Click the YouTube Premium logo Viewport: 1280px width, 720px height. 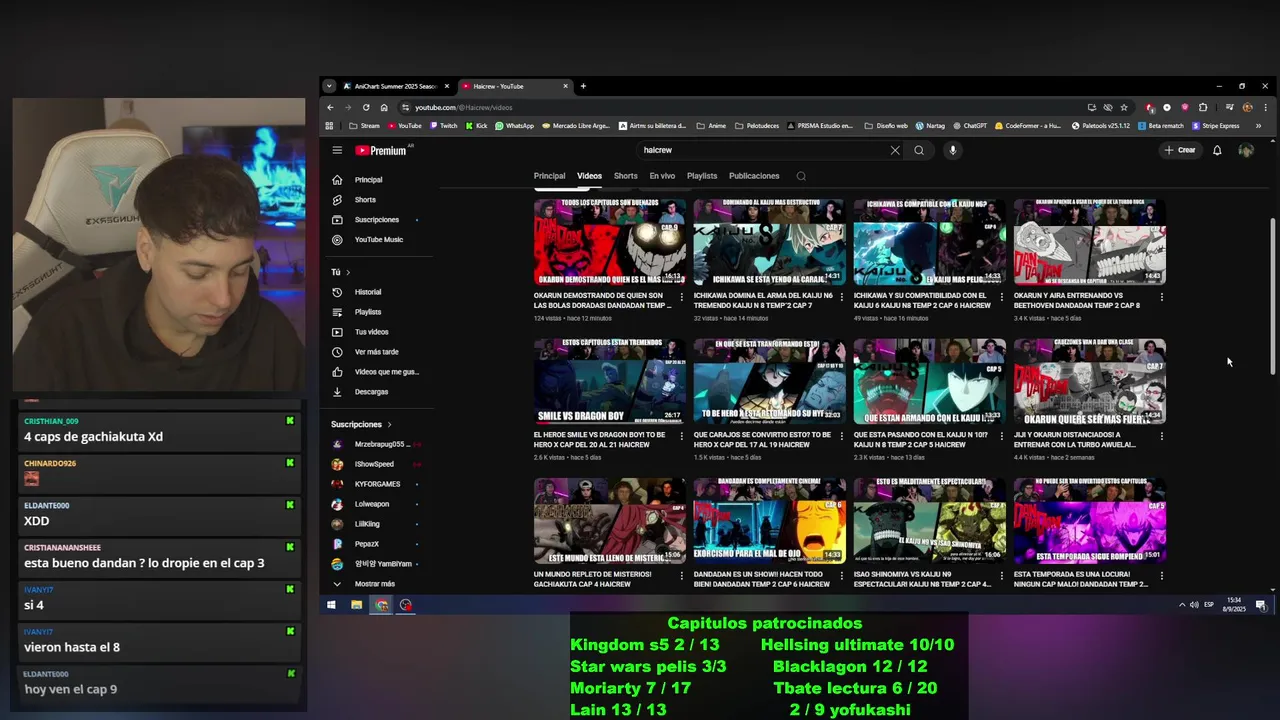pyautogui.click(x=381, y=150)
